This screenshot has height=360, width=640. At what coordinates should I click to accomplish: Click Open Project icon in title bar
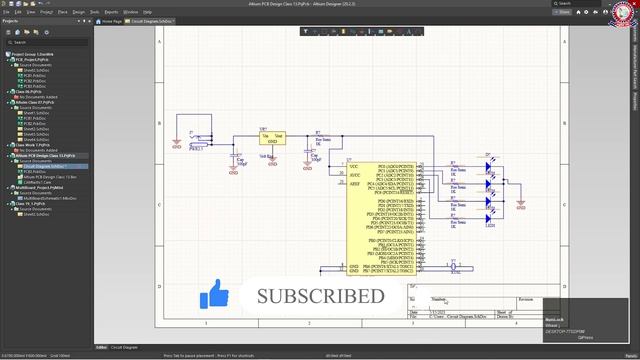point(33,4)
